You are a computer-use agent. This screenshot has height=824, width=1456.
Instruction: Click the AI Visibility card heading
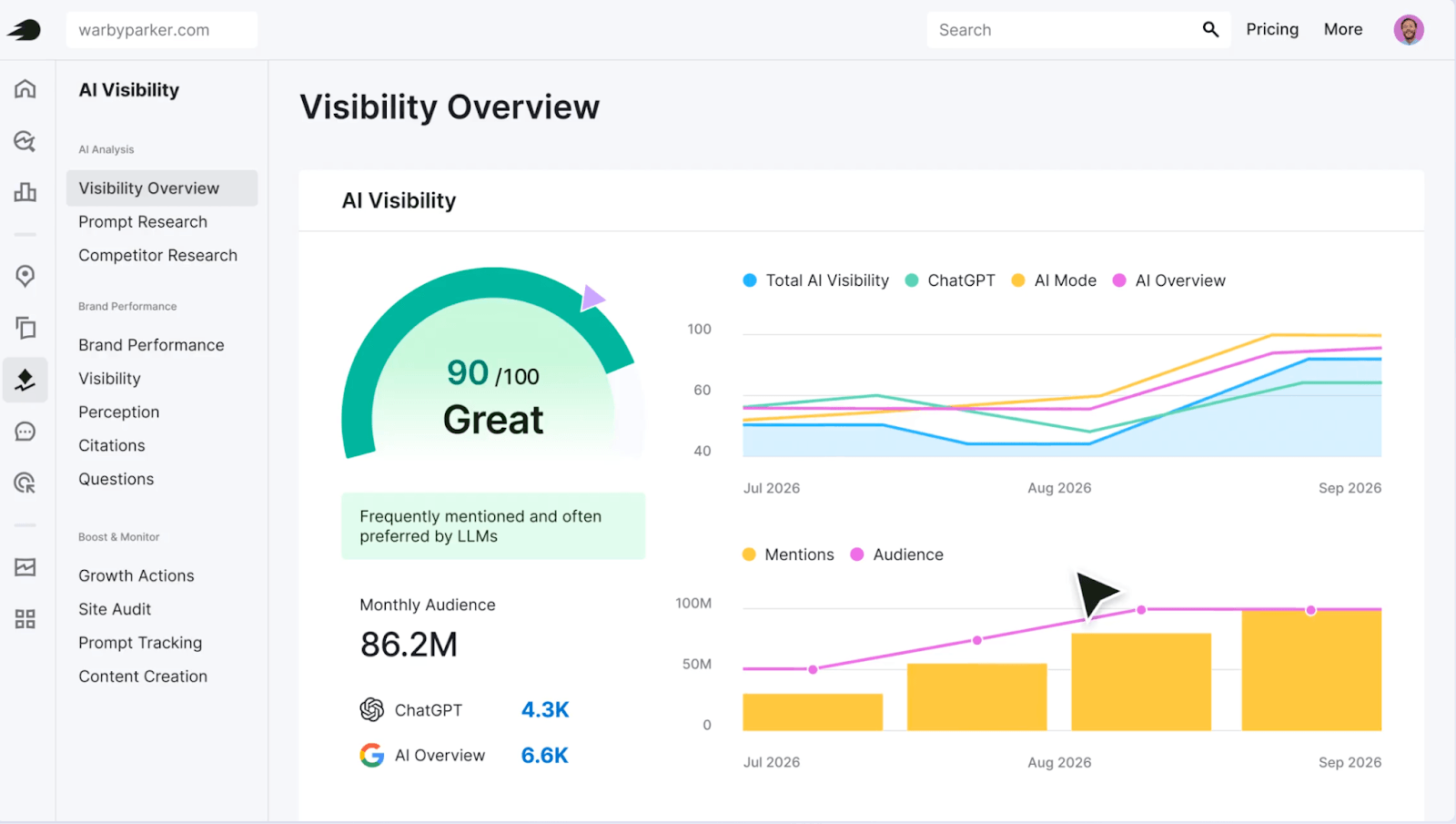[399, 200]
